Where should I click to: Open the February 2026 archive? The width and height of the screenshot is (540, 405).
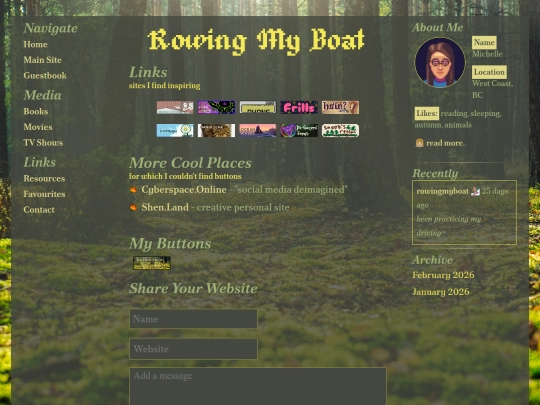point(443,275)
